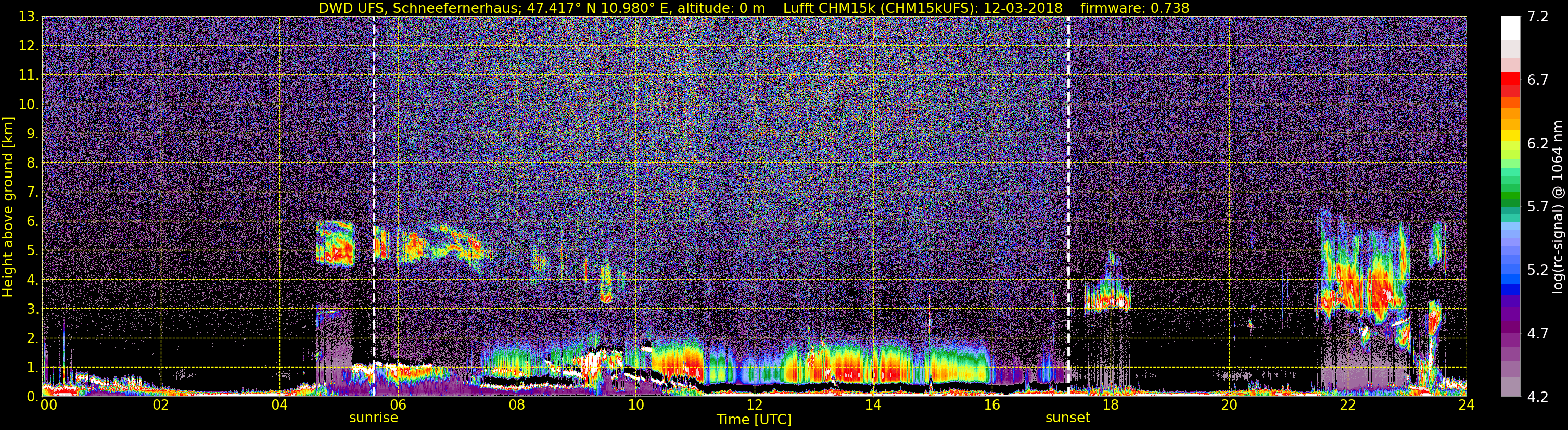The height and width of the screenshot is (430, 1568).
Task: Click the colorbar tick value 4.7
Action: (x=1538, y=334)
